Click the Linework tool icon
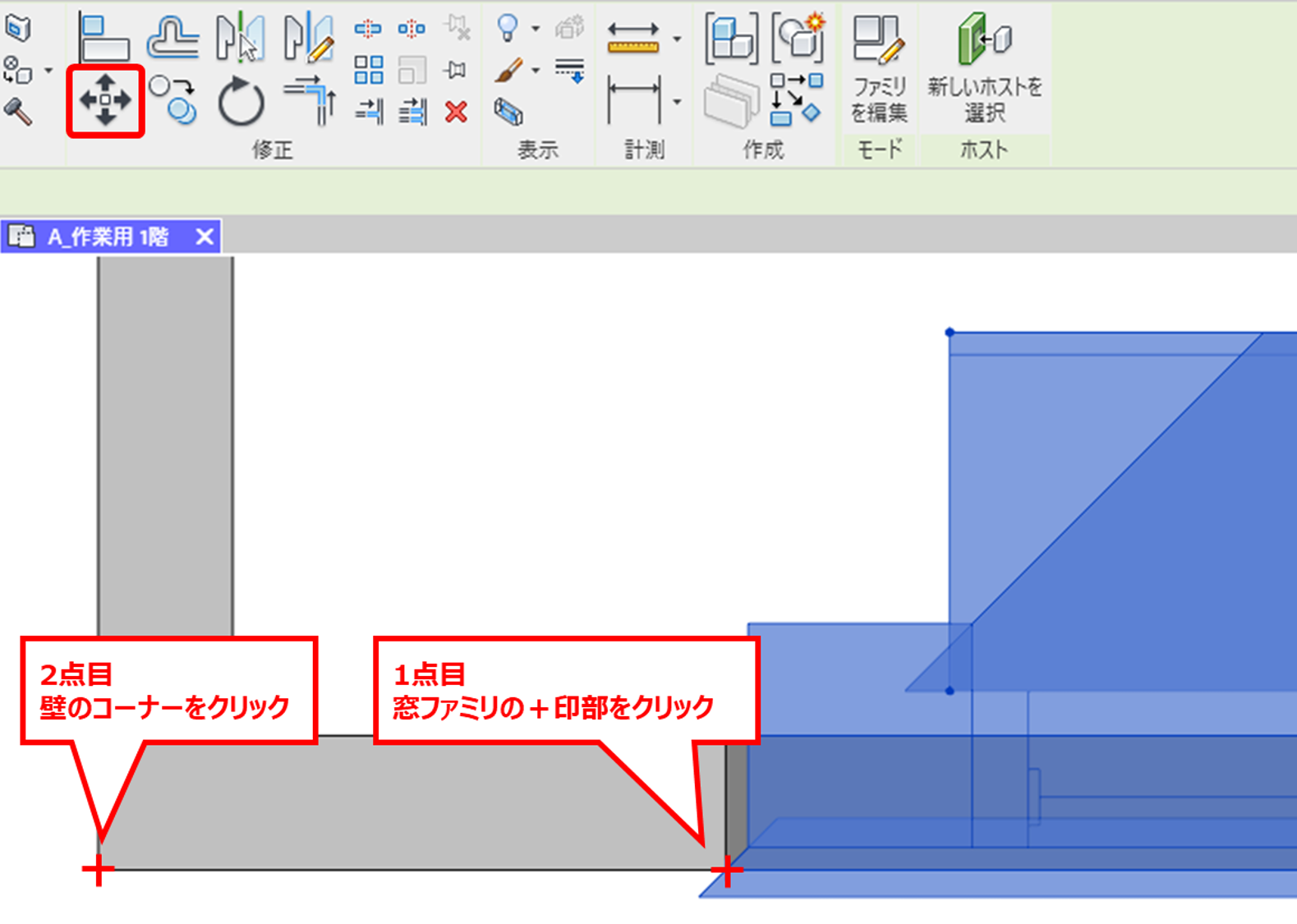The height and width of the screenshot is (924, 1297). click(x=569, y=70)
